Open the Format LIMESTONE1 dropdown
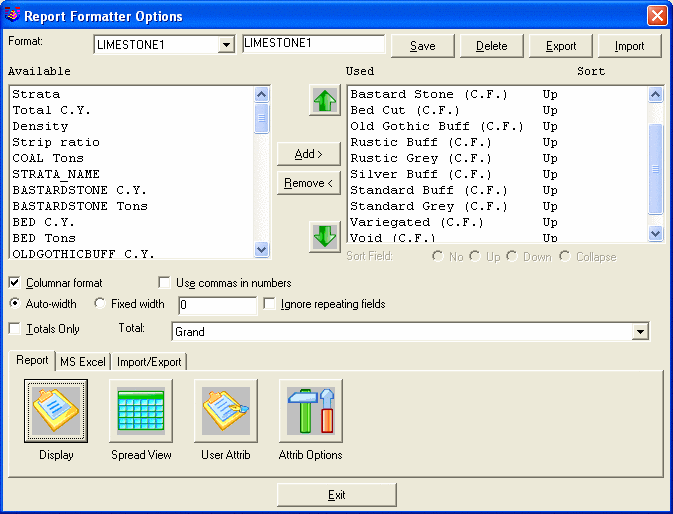 [x=226, y=44]
